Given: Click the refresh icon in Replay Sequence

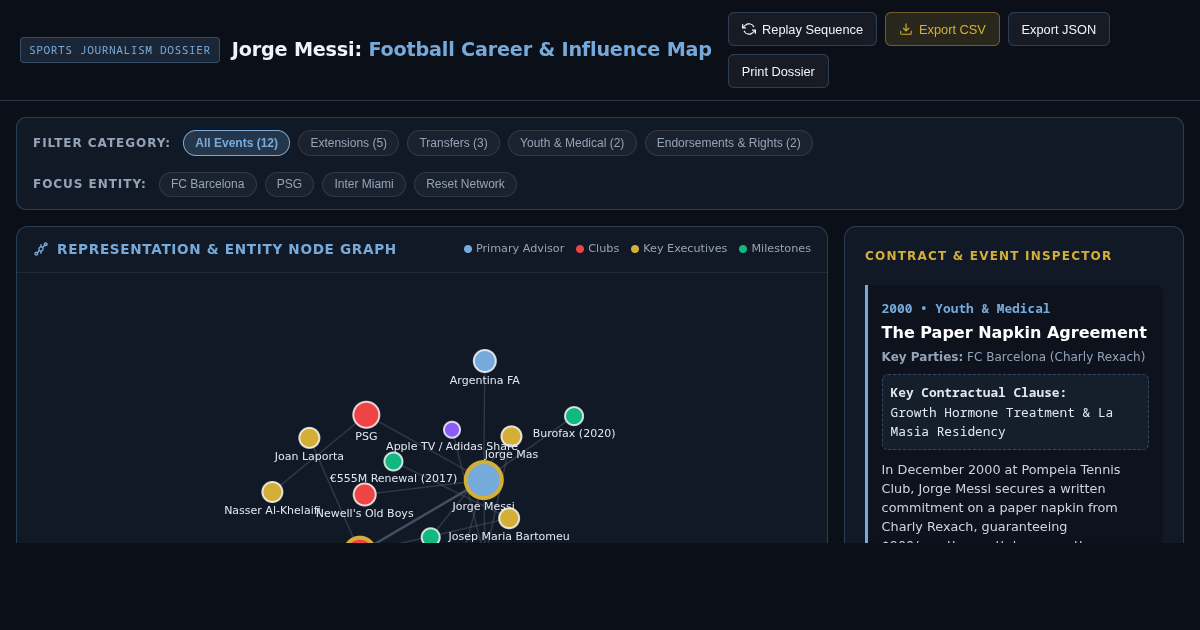Looking at the screenshot, I should [749, 29].
